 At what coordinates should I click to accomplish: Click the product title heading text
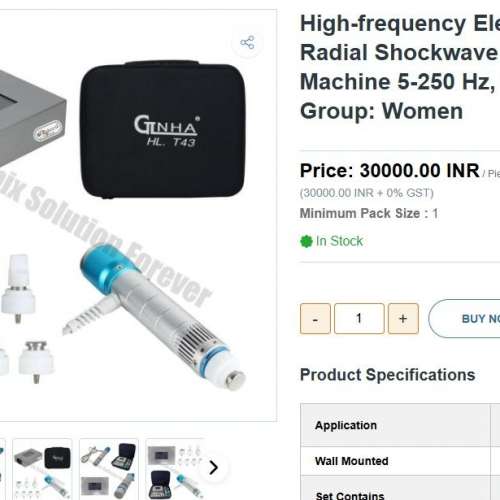tap(400, 67)
